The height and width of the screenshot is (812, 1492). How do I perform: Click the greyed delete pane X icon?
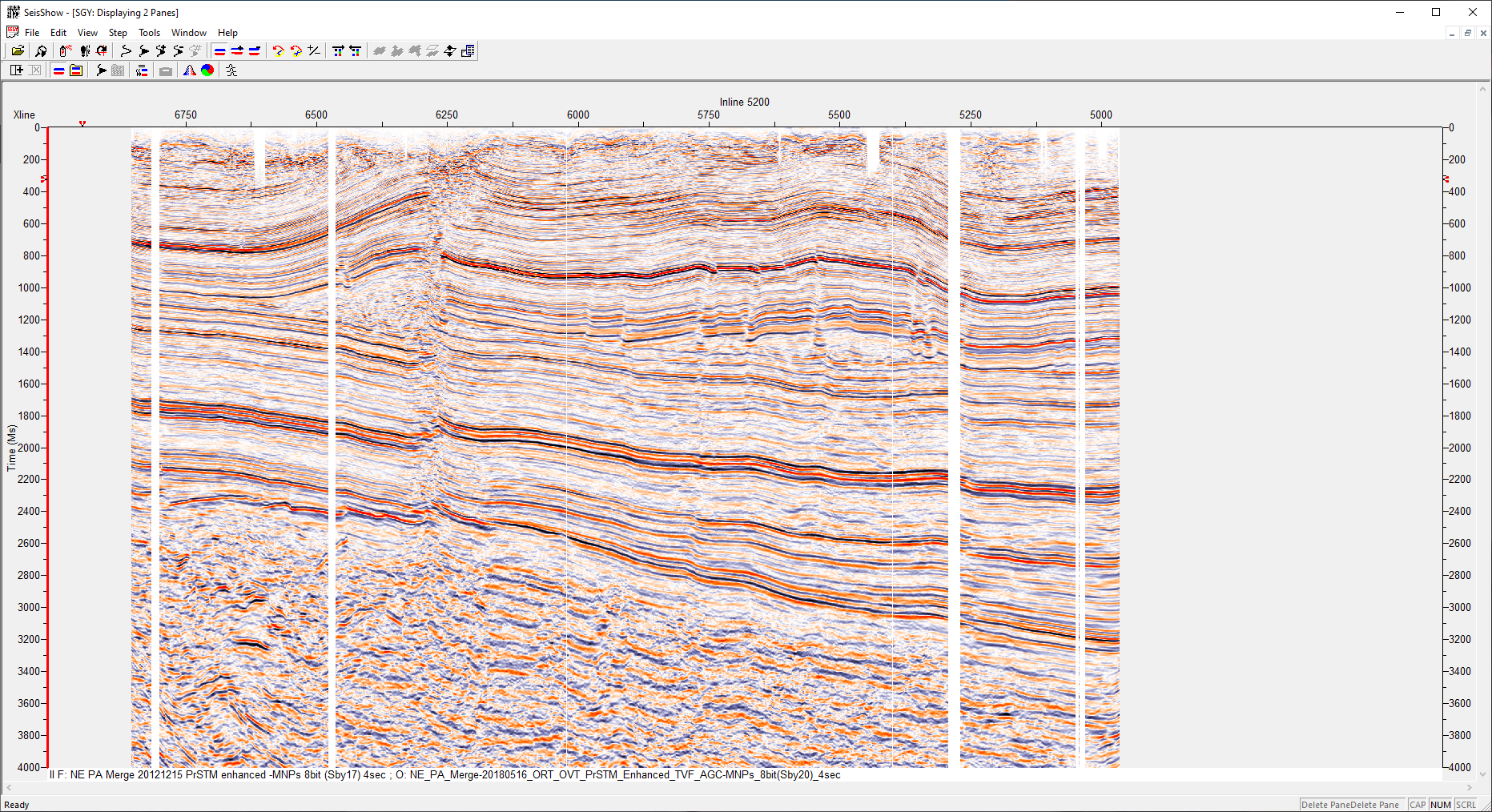tap(35, 70)
